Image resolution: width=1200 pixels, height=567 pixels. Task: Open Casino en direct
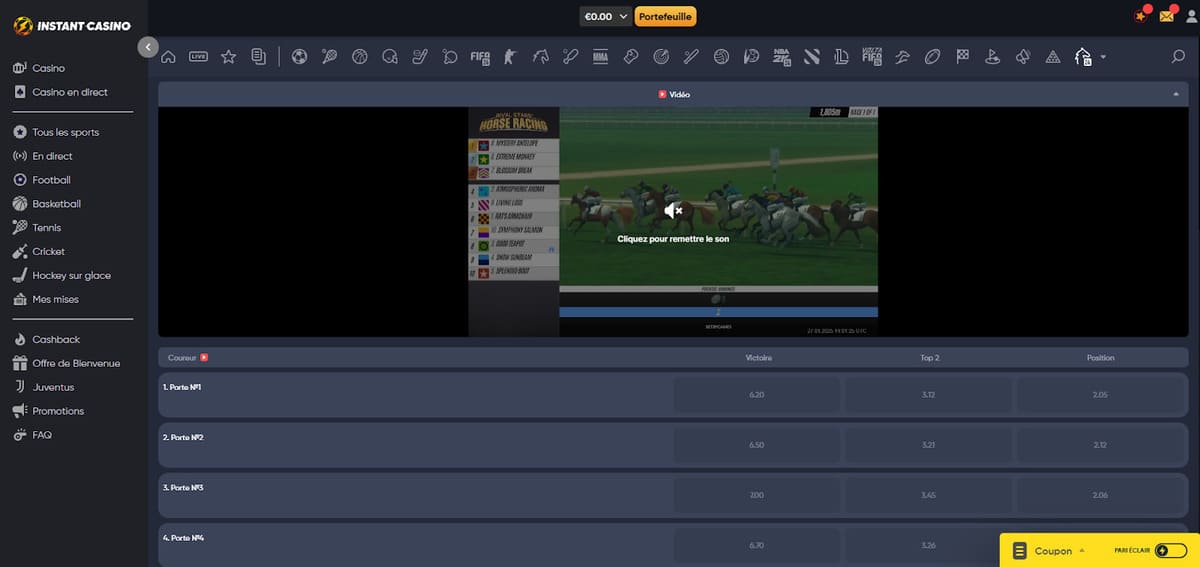(x=70, y=92)
